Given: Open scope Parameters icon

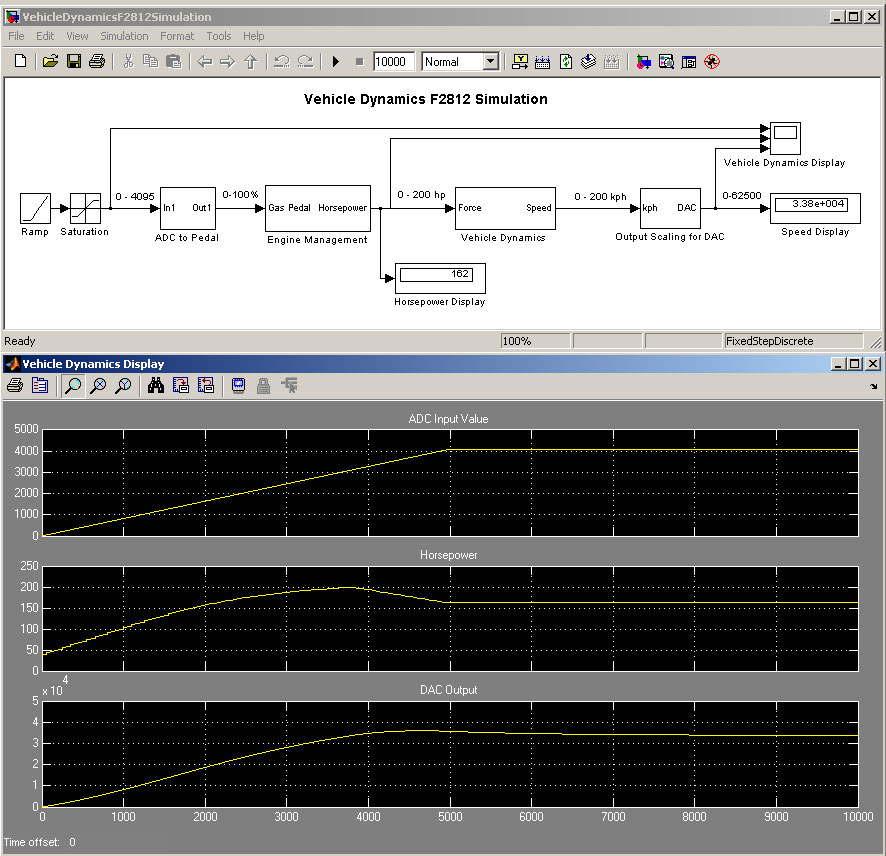Looking at the screenshot, I should pyautogui.click(x=40, y=385).
